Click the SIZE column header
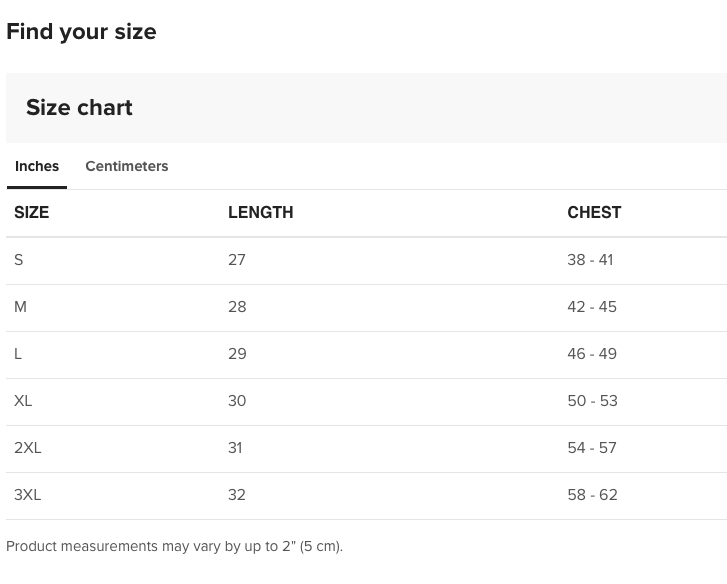This screenshot has width=727, height=584. click(31, 212)
